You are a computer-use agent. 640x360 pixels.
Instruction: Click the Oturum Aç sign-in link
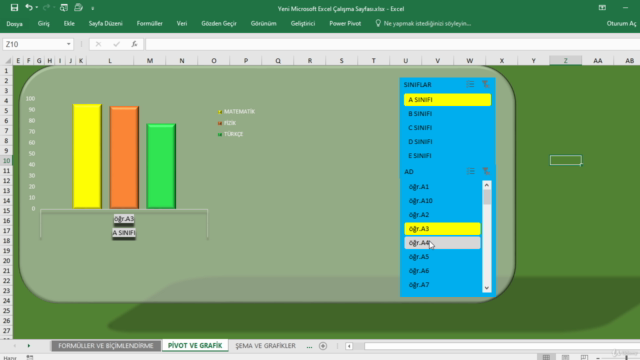(621, 24)
